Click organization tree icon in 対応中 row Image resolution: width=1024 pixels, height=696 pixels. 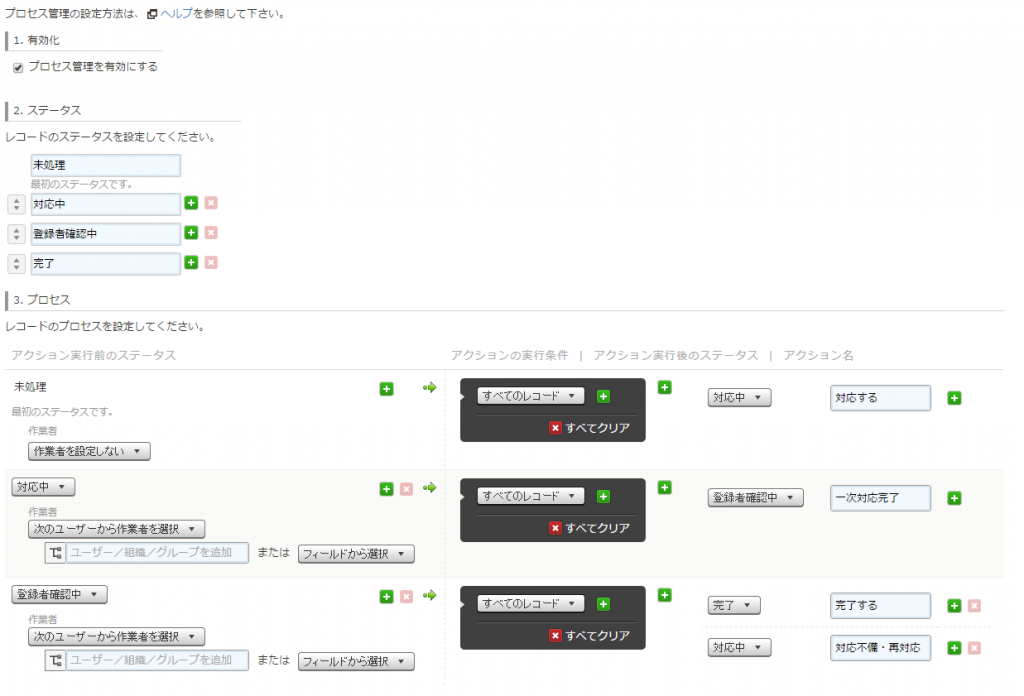(x=56, y=553)
